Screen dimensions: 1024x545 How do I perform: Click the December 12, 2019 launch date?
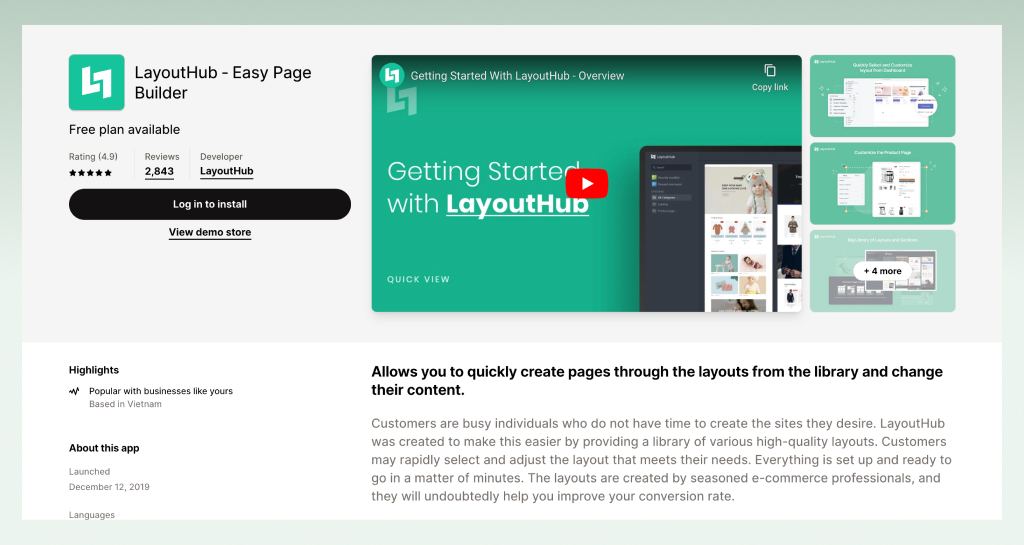click(109, 487)
